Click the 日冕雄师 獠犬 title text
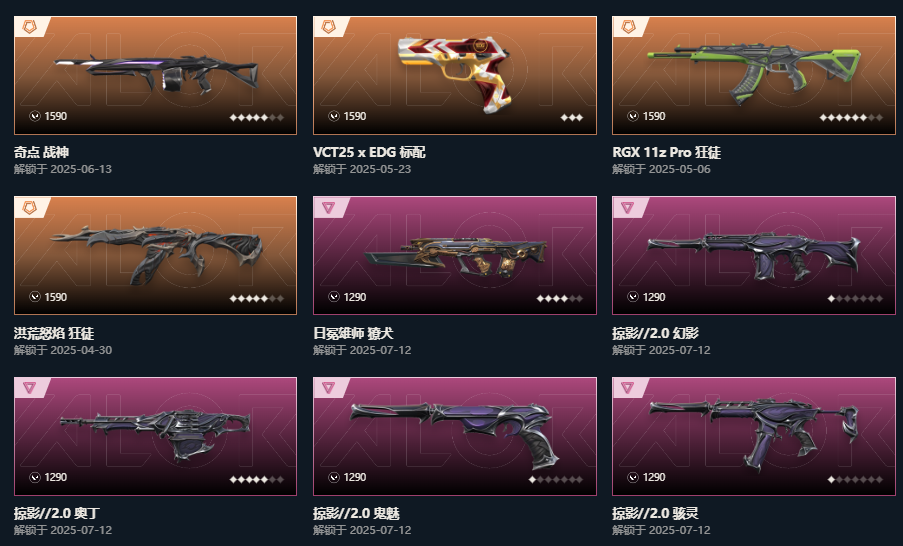903x546 pixels. (353, 333)
